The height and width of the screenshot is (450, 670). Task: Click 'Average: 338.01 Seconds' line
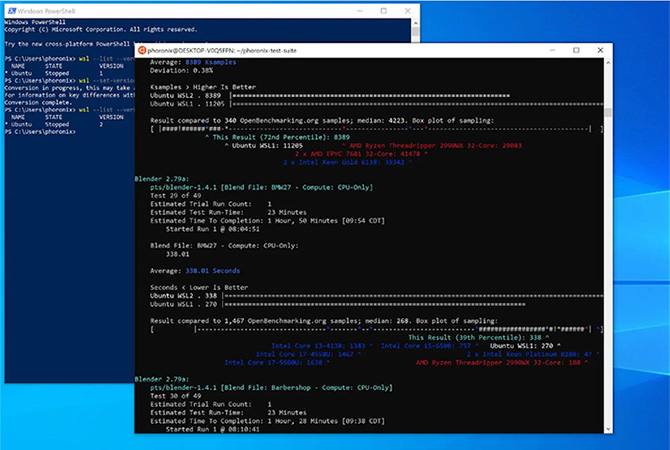pyautogui.click(x=195, y=271)
